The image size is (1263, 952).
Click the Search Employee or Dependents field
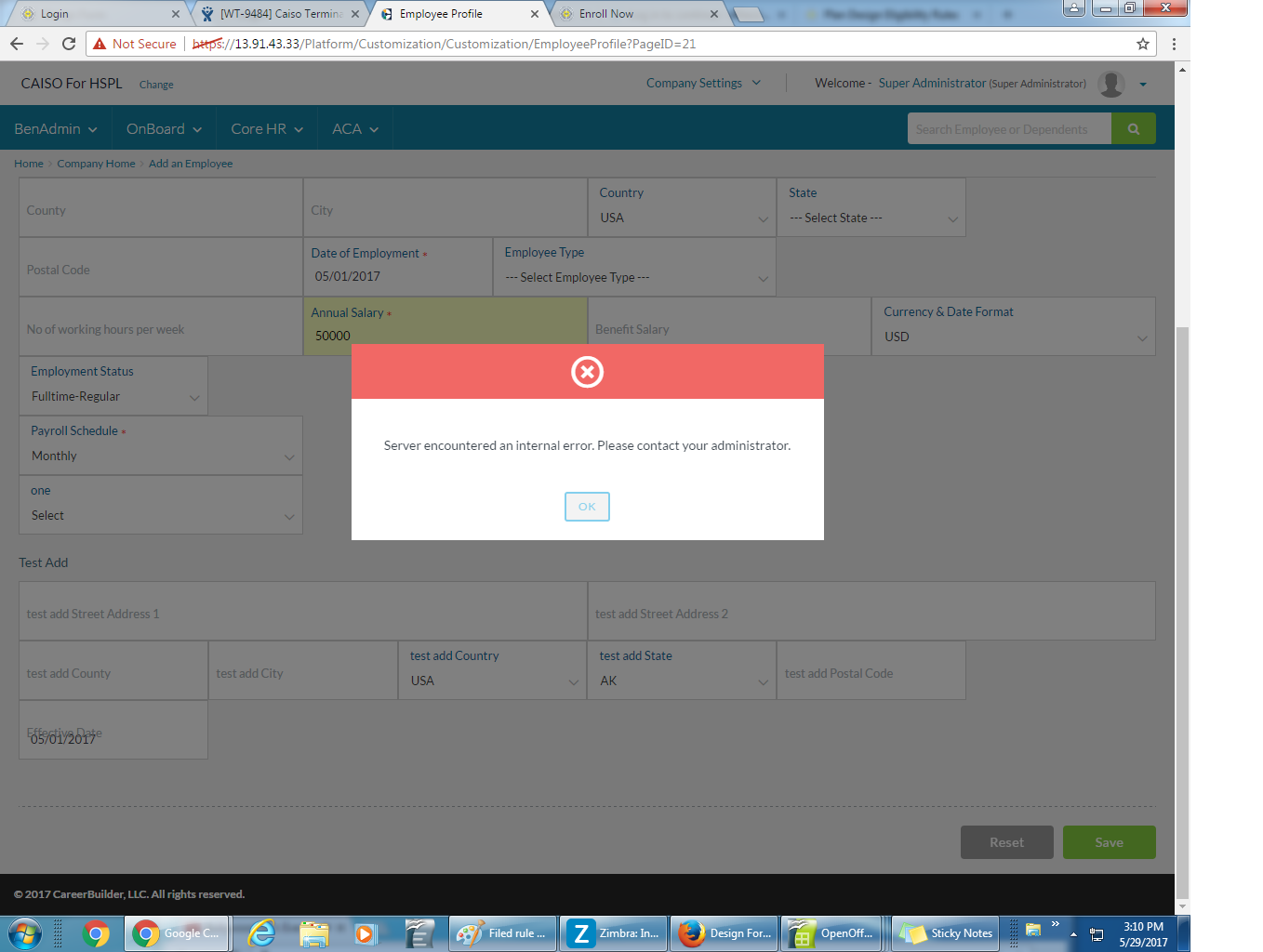pyautogui.click(x=1008, y=129)
